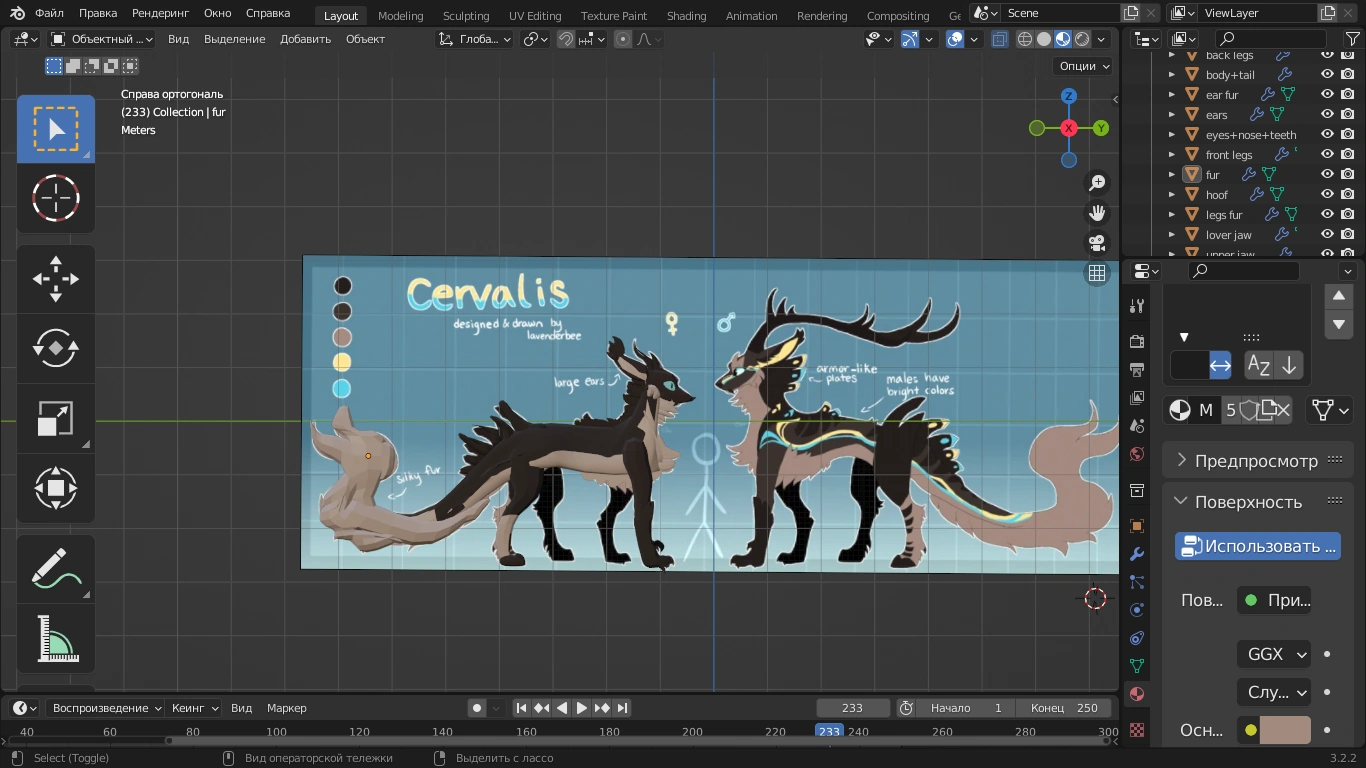Expand the body+tail collection in the outliner
This screenshot has width=1366, height=768.
pyautogui.click(x=1173, y=74)
